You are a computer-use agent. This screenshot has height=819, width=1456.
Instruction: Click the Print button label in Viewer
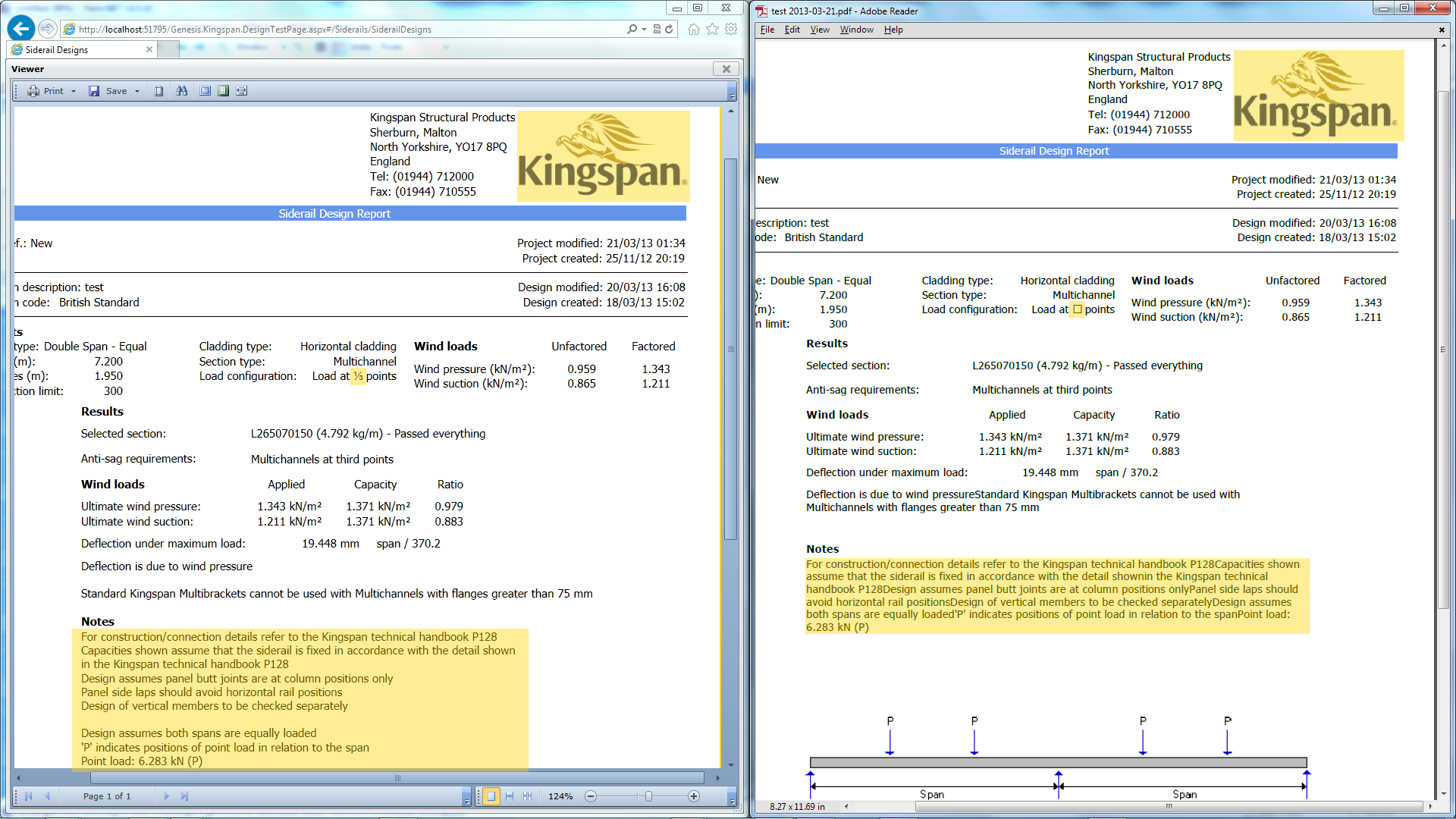pyautogui.click(x=54, y=91)
